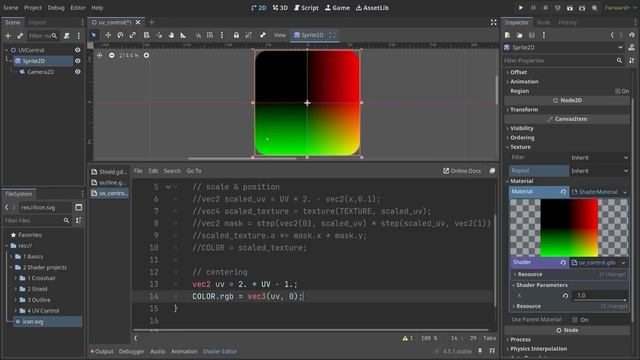The height and width of the screenshot is (360, 640).
Task: Open the Inspector history list icon
Action: coord(632,36)
